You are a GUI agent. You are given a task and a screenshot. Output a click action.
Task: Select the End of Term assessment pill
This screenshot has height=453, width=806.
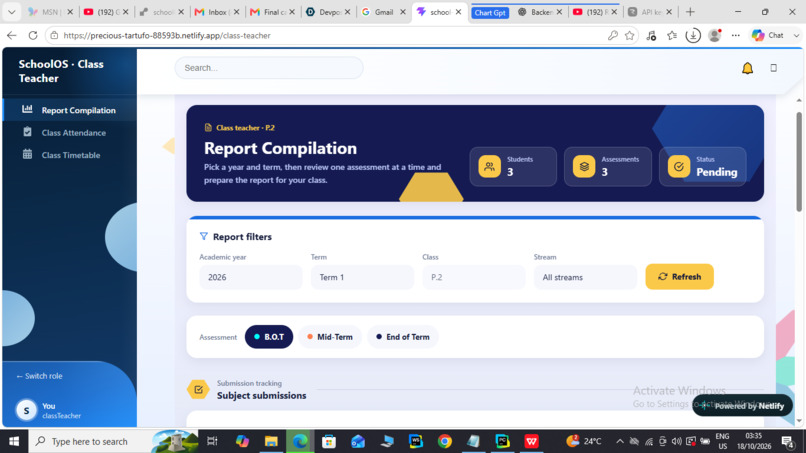pyautogui.click(x=402, y=337)
